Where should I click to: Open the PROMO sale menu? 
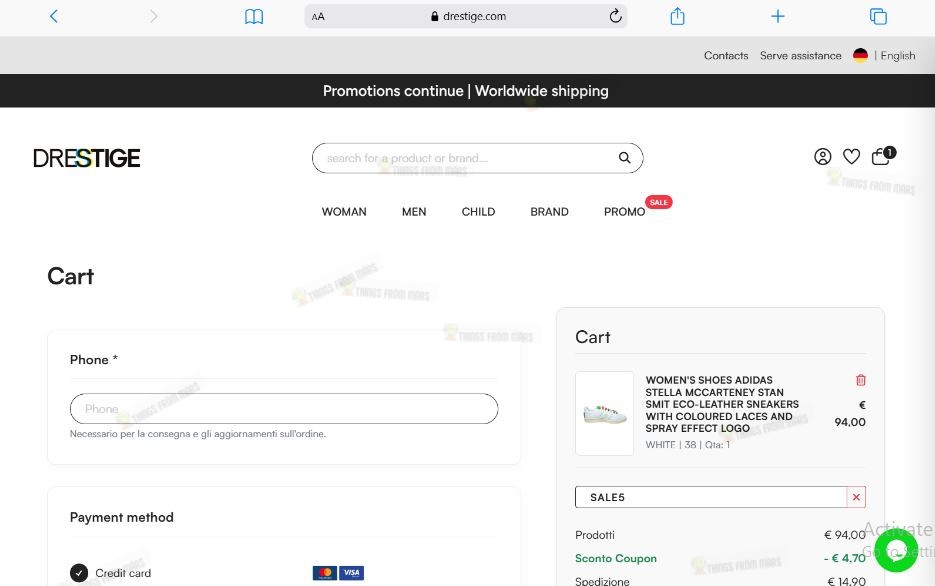624,212
